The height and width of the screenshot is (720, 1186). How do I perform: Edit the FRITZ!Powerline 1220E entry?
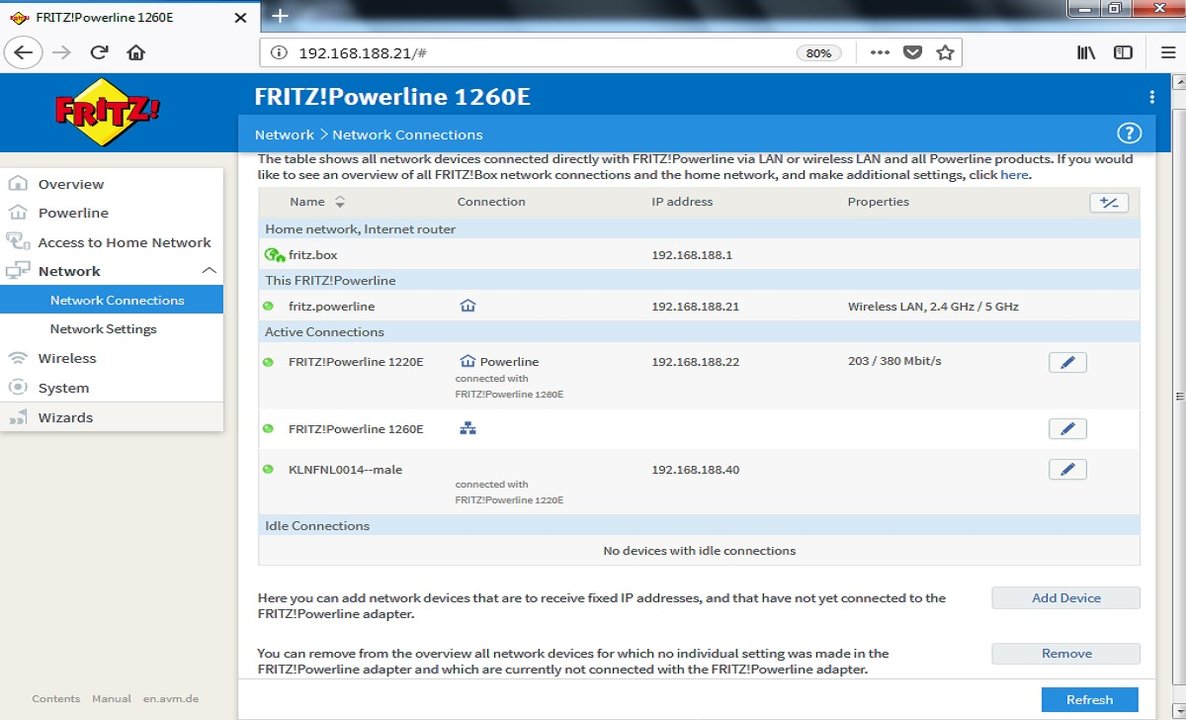pyautogui.click(x=1067, y=362)
